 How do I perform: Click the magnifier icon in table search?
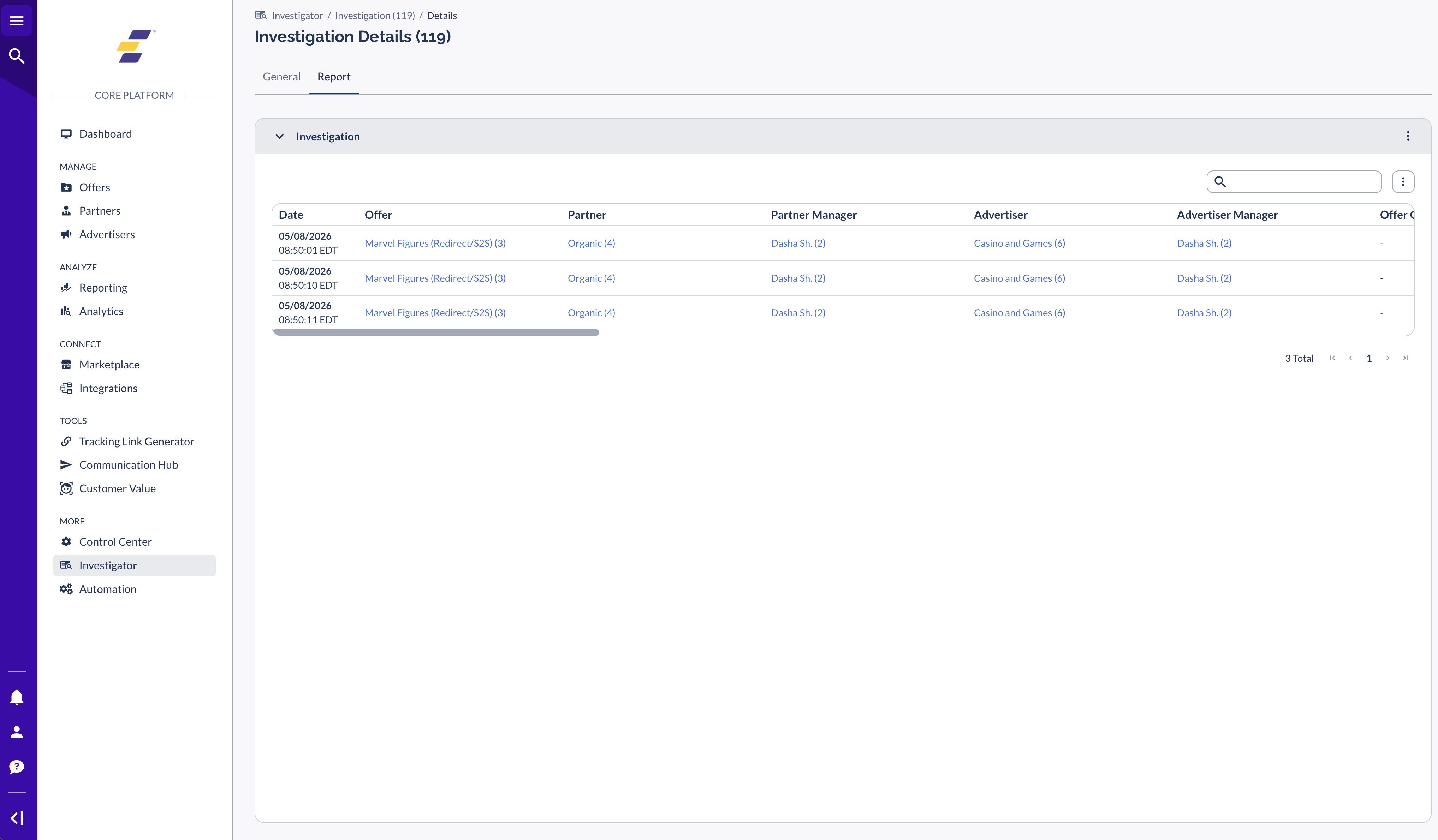[x=1220, y=182]
